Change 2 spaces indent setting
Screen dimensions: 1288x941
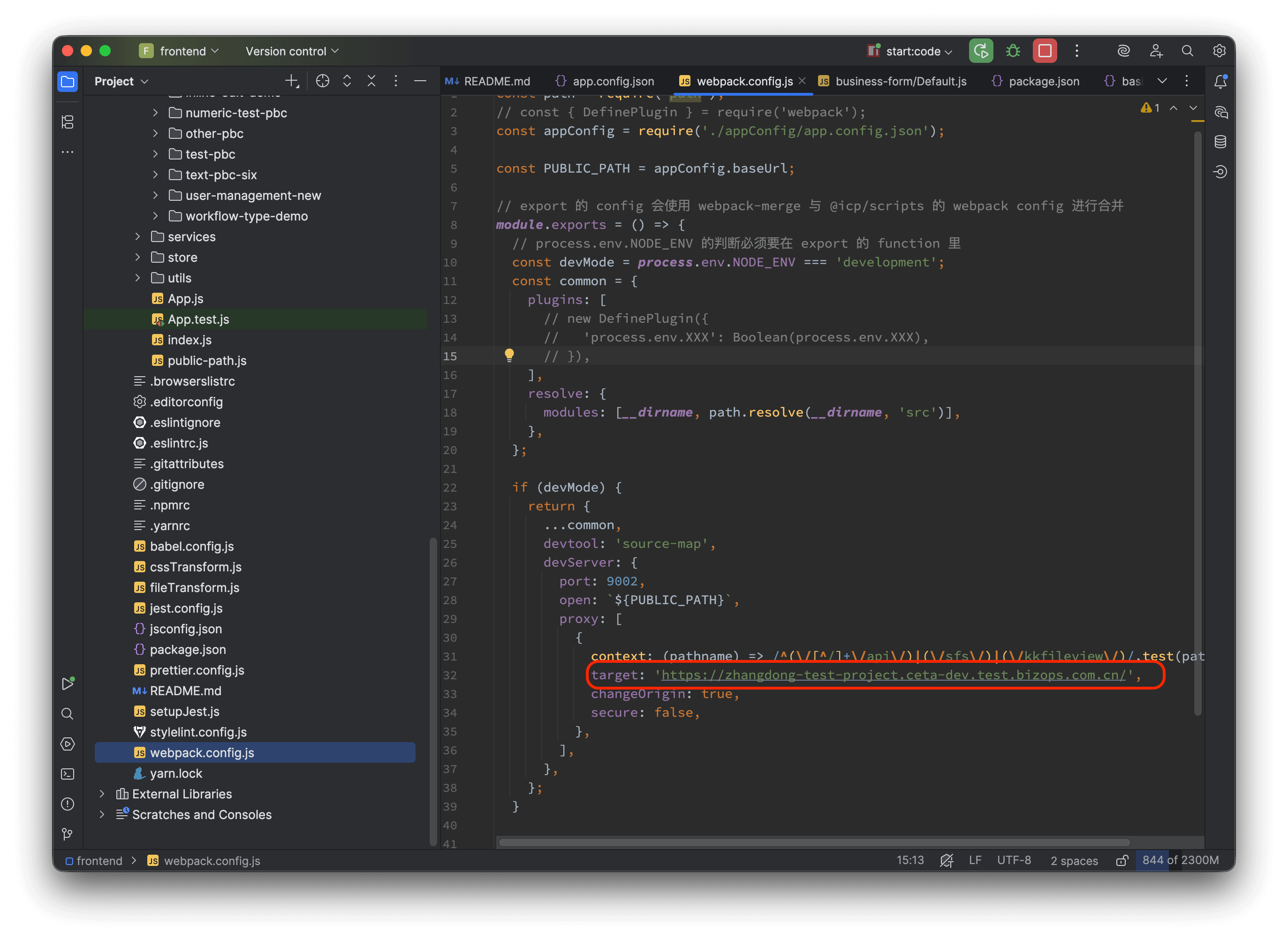point(1074,861)
